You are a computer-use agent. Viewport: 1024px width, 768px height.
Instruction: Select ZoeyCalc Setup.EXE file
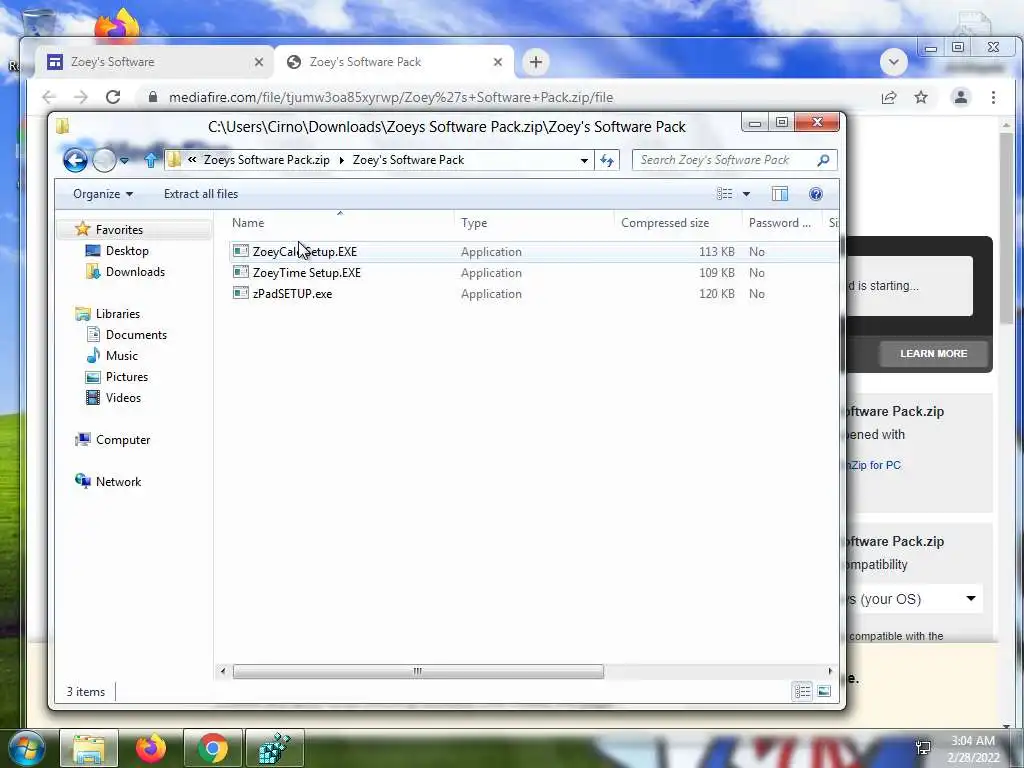coord(304,251)
